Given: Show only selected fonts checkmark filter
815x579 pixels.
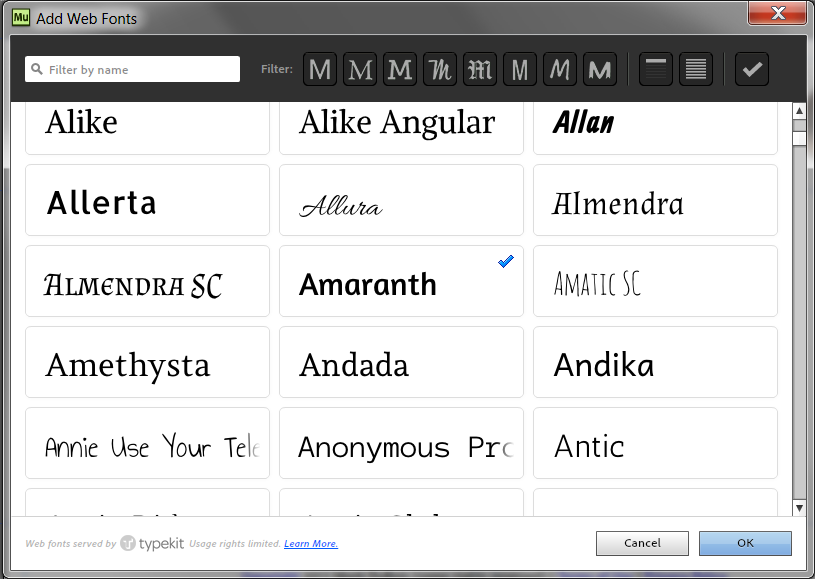Looking at the screenshot, I should (x=752, y=69).
